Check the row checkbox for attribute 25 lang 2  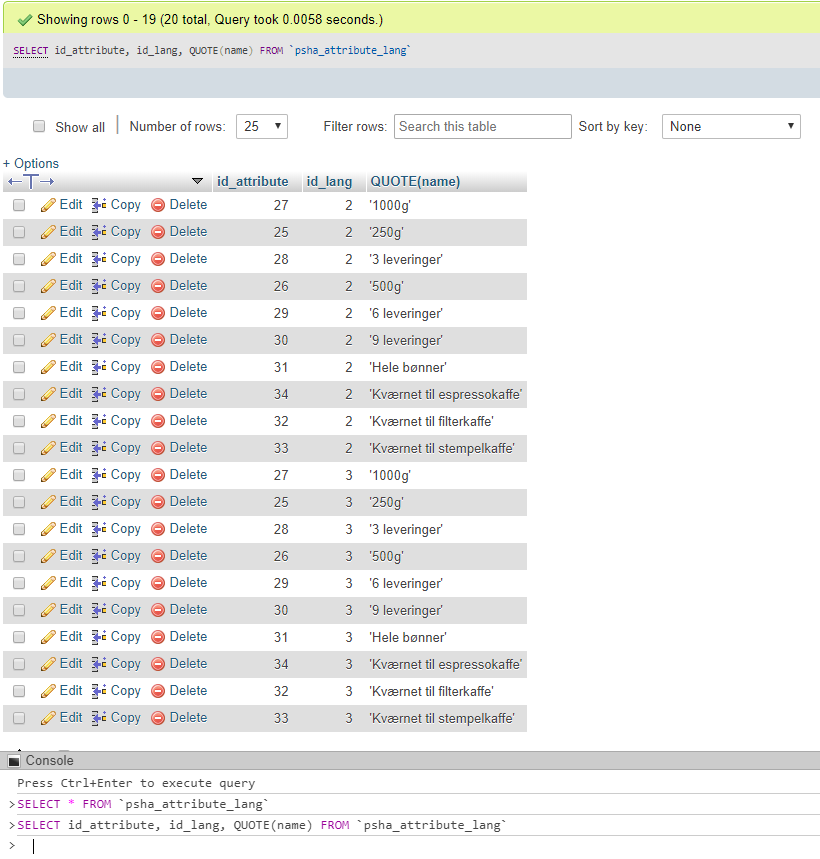[x=19, y=232]
